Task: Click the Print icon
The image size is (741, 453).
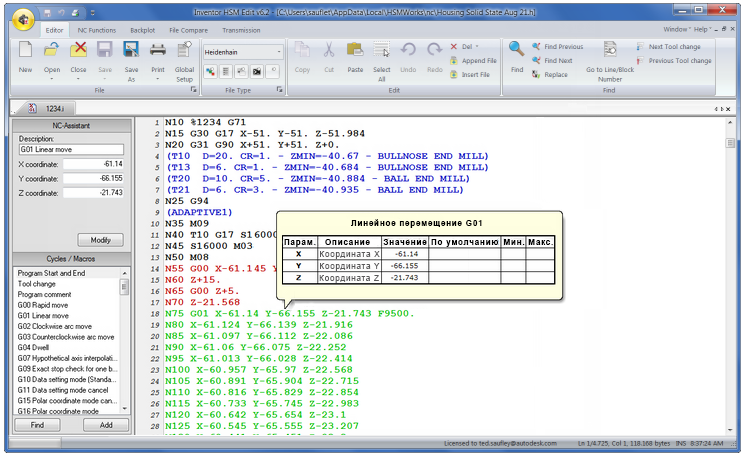Action: [x=157, y=50]
